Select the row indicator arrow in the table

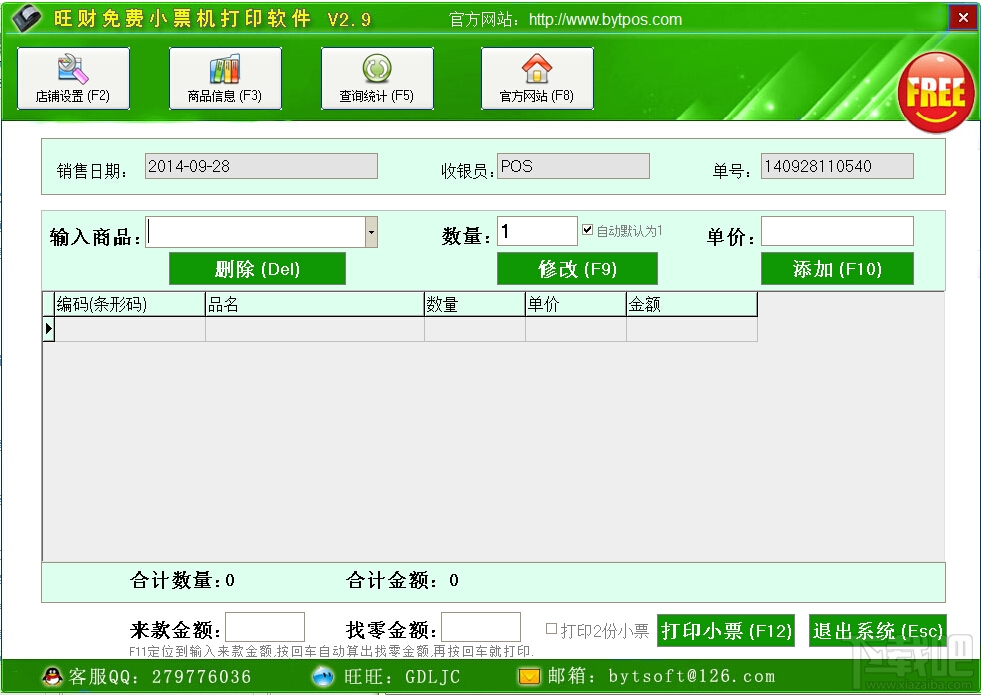[49, 329]
